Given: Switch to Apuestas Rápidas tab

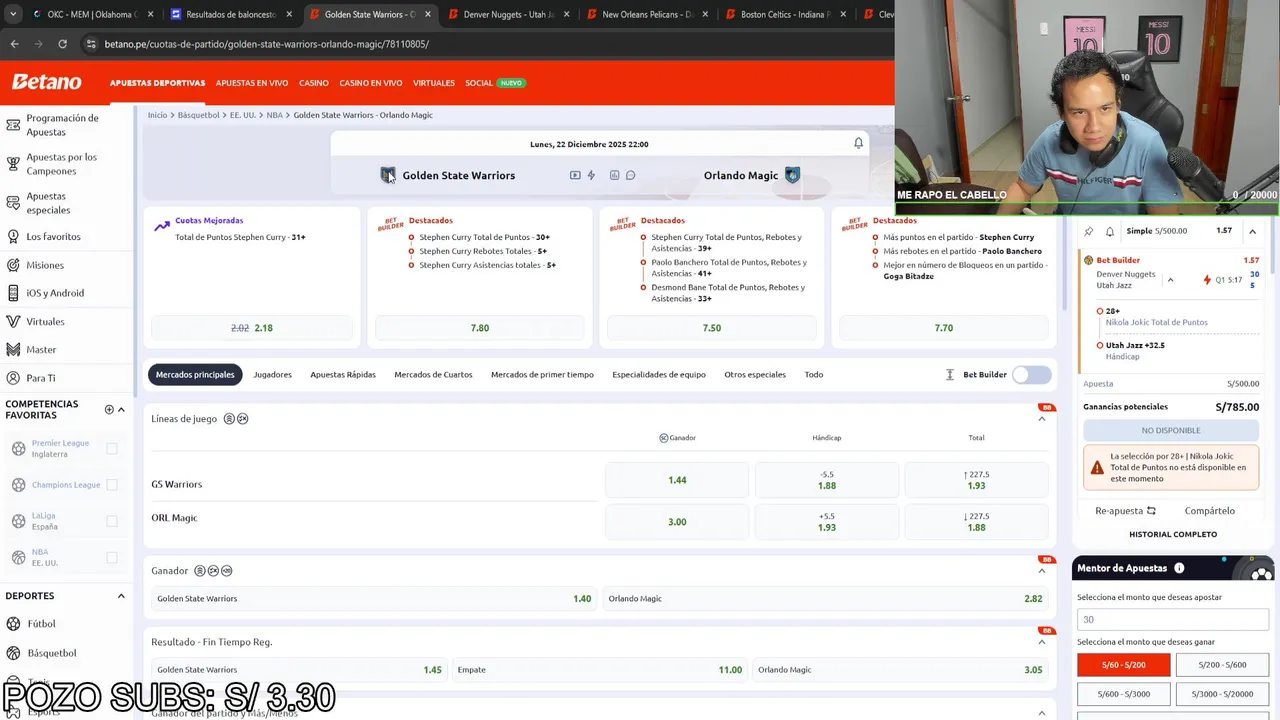Looking at the screenshot, I should [343, 374].
